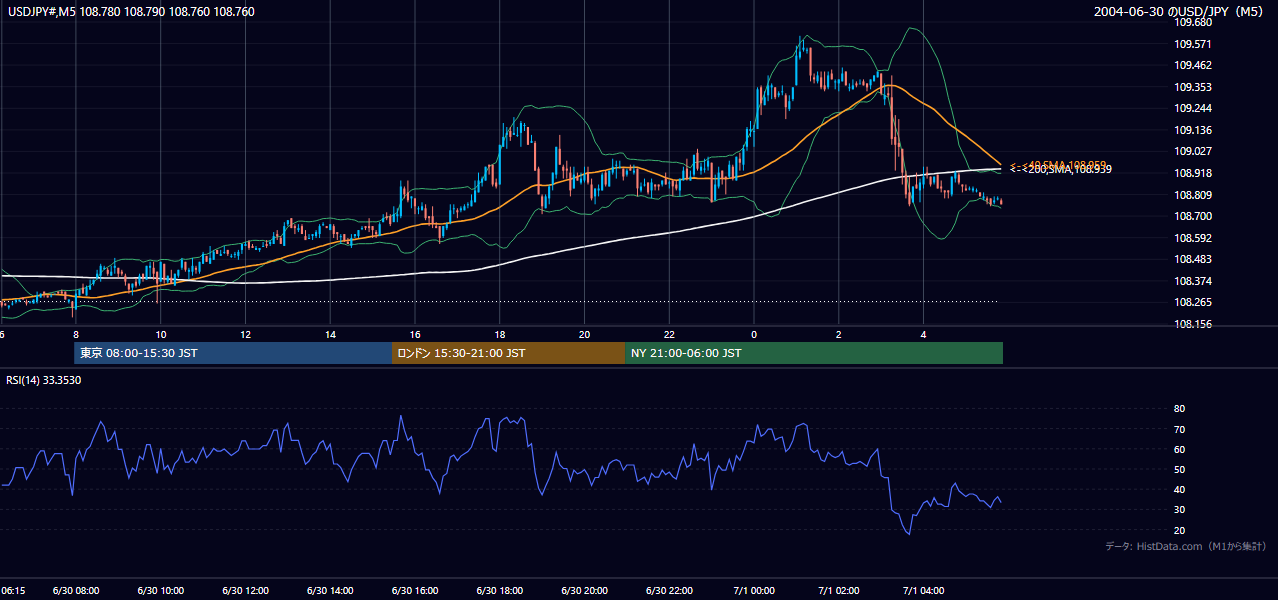Click hour tick 20 under price chart
This screenshot has width=1278, height=600.
click(586, 334)
